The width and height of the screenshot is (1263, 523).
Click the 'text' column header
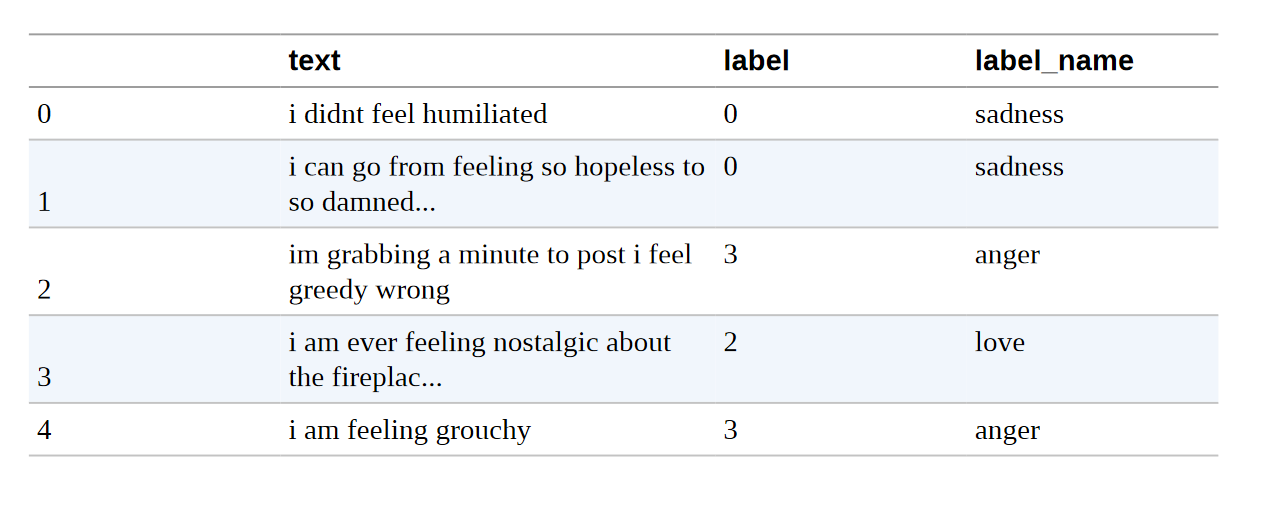pos(314,61)
